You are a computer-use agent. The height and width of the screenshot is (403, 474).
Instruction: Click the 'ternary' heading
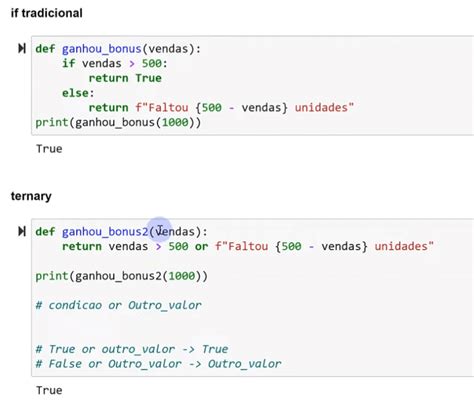(x=31, y=196)
